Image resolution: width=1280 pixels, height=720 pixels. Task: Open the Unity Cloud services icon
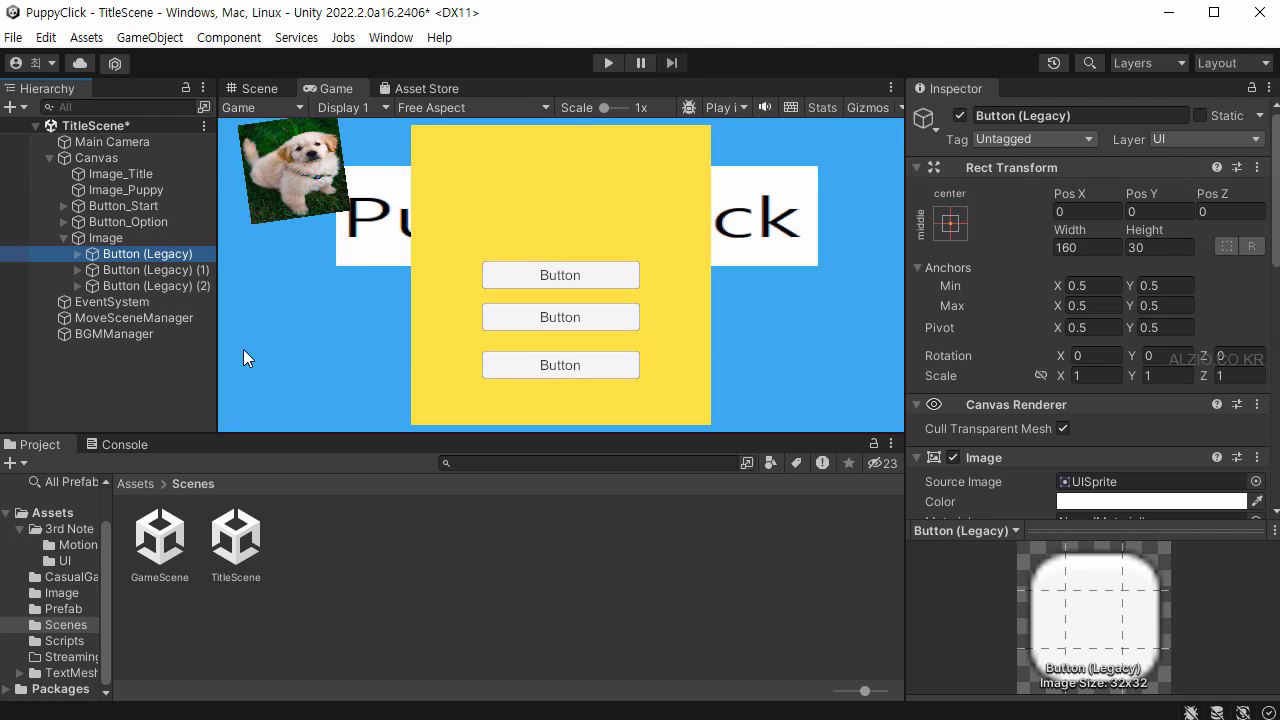[x=80, y=63]
